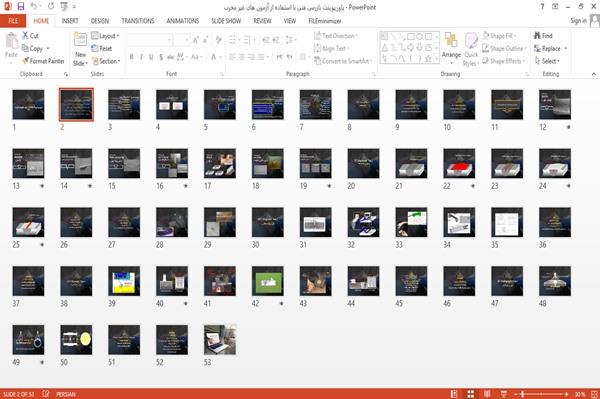600x399 pixels.
Task: Open the font name combo box
Action: 149,40
